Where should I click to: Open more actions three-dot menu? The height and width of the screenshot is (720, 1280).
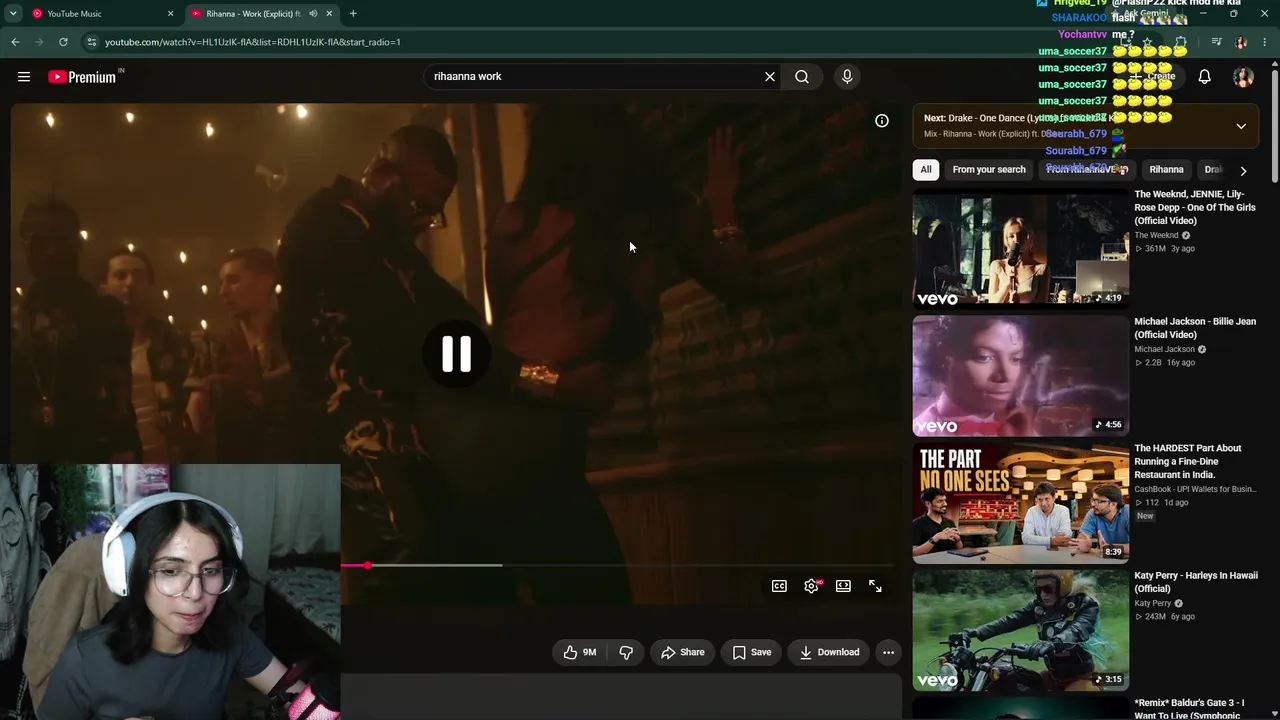point(888,653)
